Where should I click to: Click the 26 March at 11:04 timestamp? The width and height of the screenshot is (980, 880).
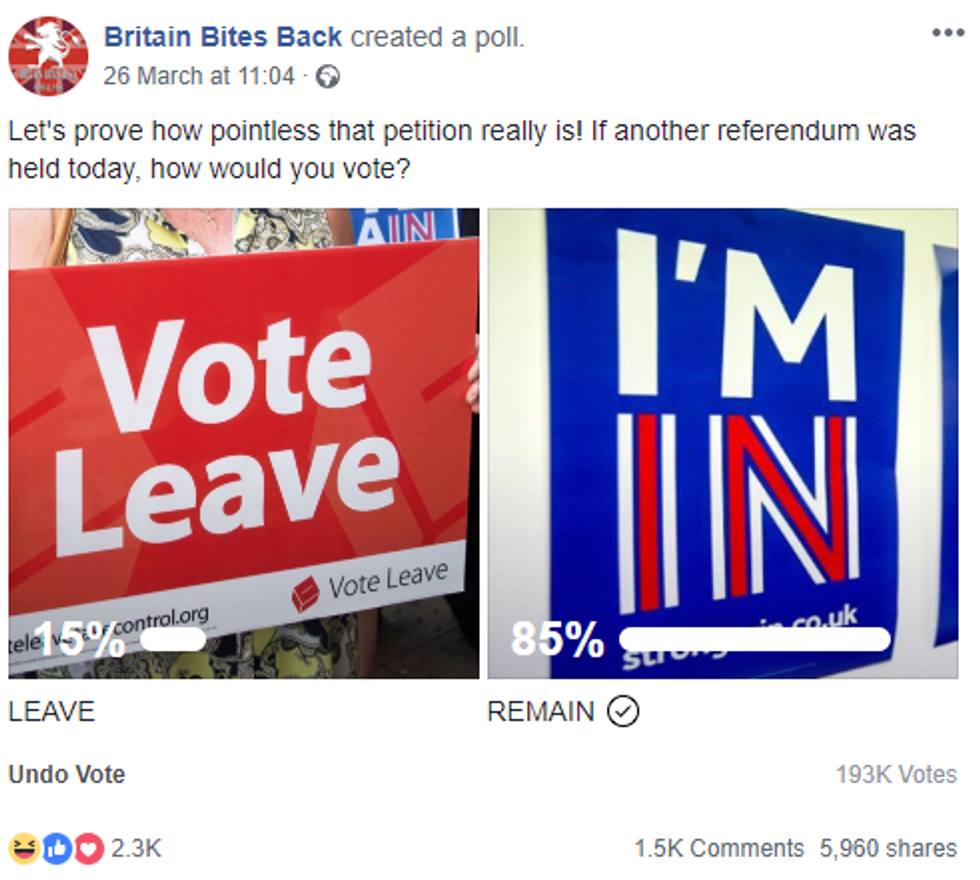click(199, 75)
